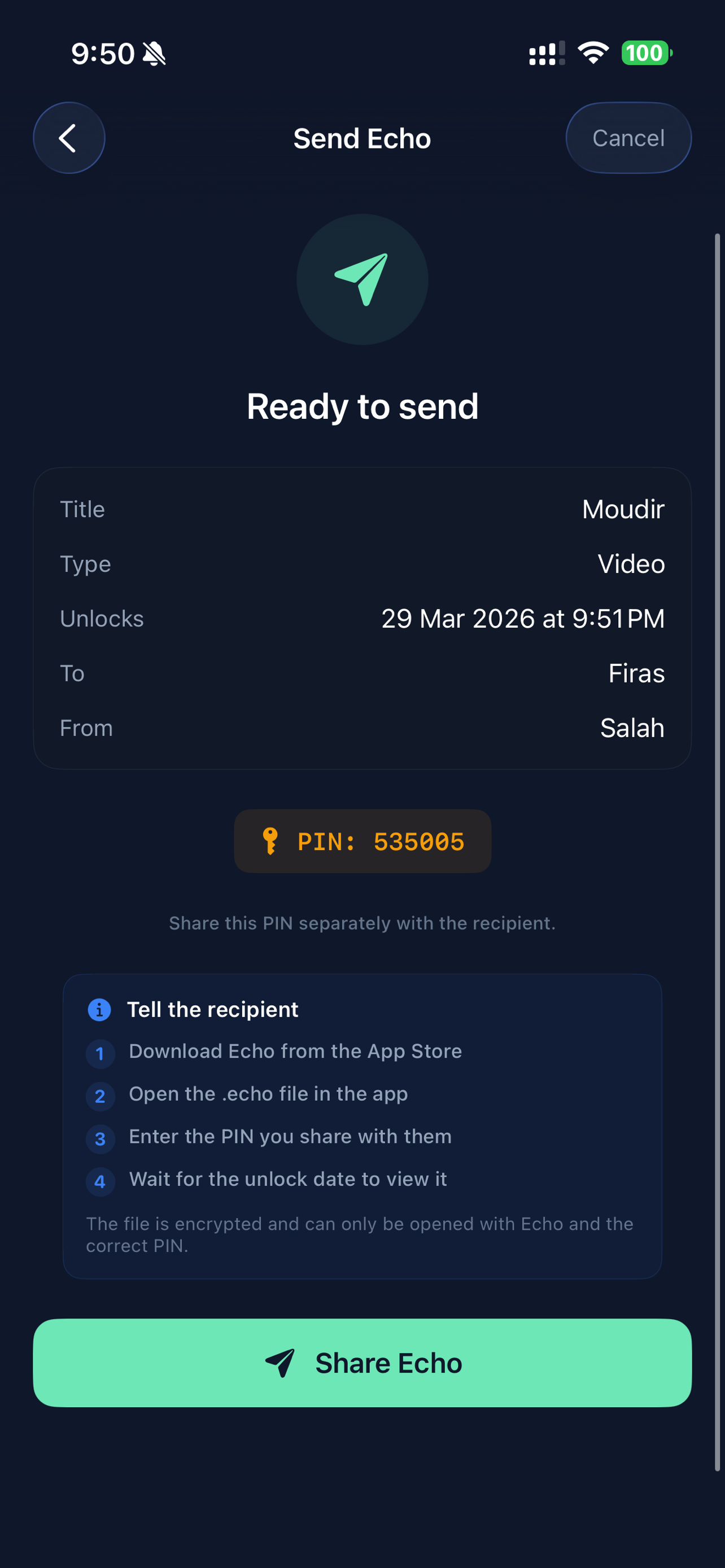The width and height of the screenshot is (725, 1568).
Task: Tap the back chevron button
Action: click(x=69, y=138)
